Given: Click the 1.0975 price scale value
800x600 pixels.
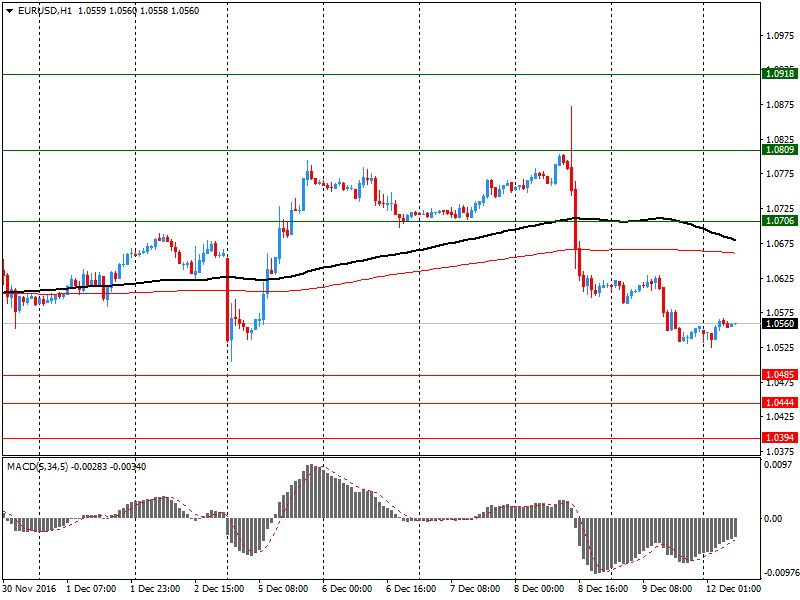Looking at the screenshot, I should tap(780, 36).
